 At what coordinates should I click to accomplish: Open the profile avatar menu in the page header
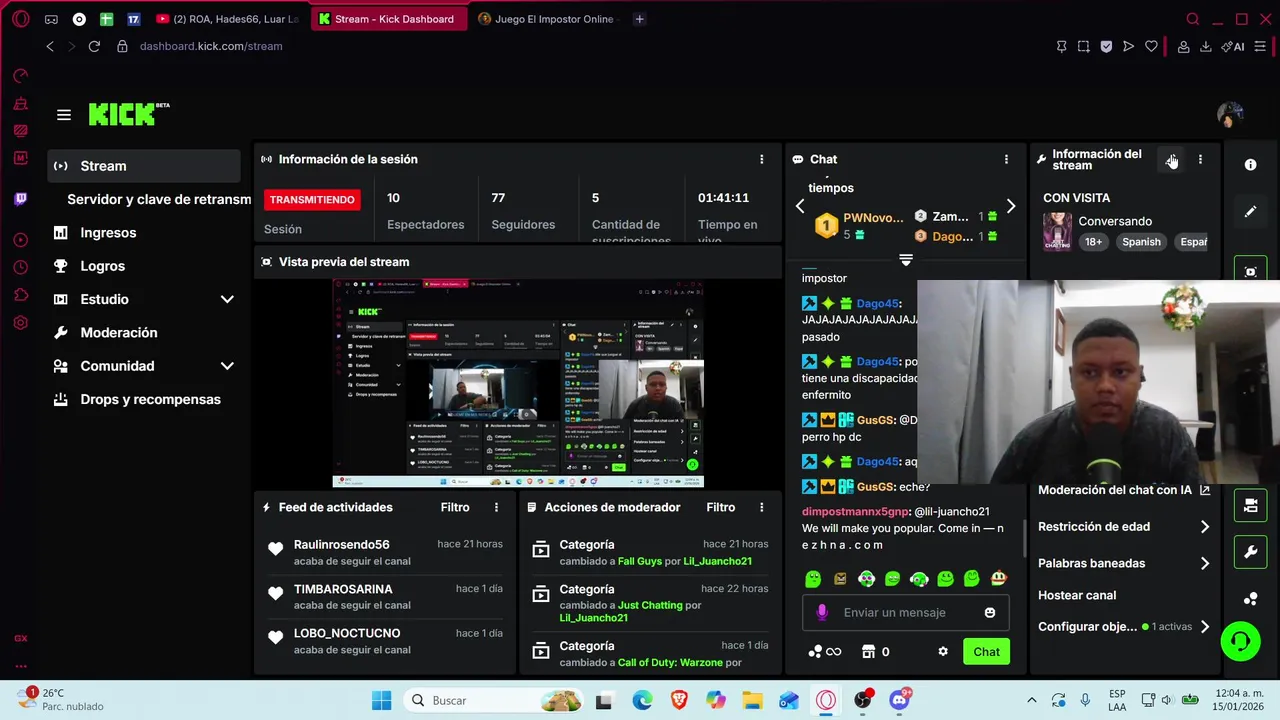click(1230, 115)
